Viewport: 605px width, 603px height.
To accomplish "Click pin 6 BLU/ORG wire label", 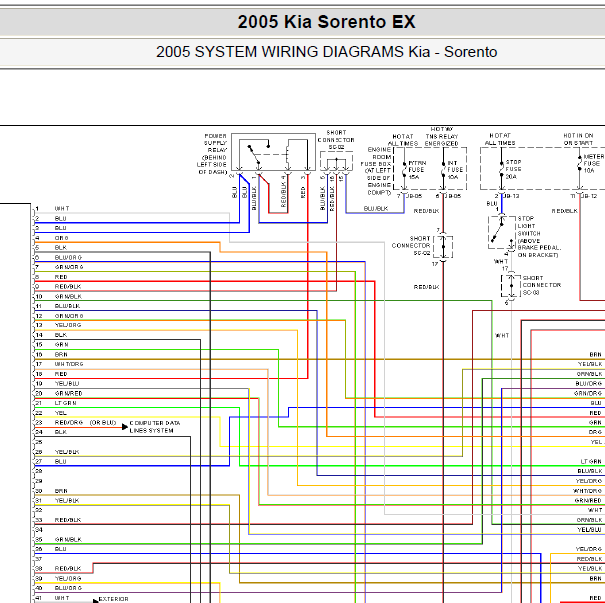I will click(x=68, y=257).
